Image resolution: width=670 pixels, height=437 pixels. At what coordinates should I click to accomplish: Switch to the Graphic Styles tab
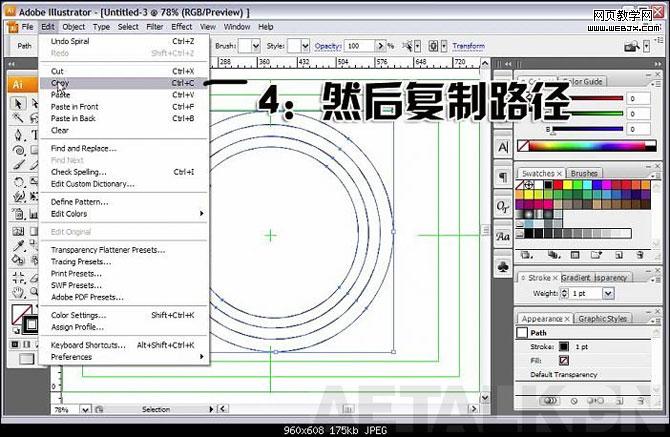(602, 319)
